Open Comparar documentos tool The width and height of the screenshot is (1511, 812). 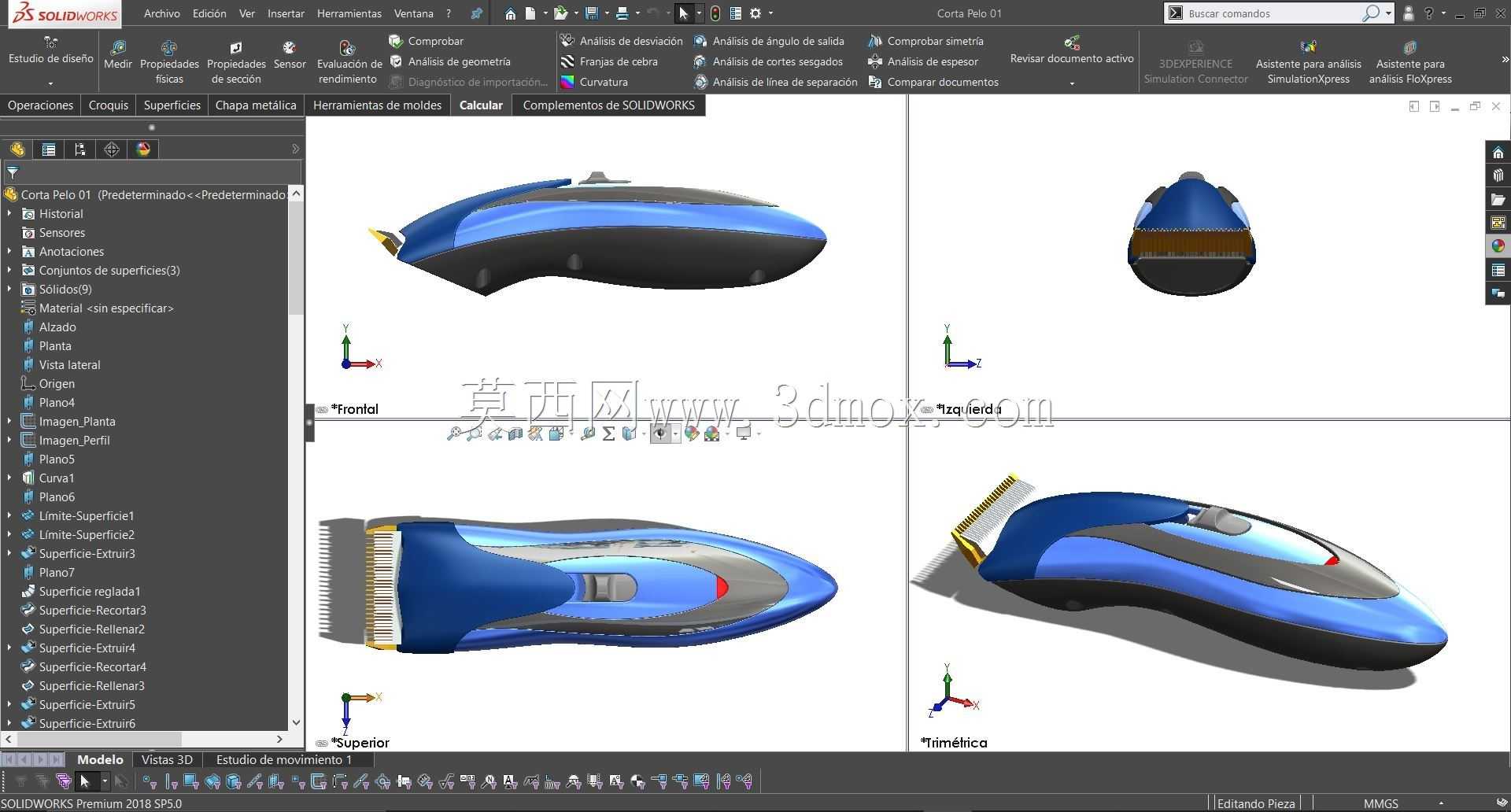pos(933,82)
